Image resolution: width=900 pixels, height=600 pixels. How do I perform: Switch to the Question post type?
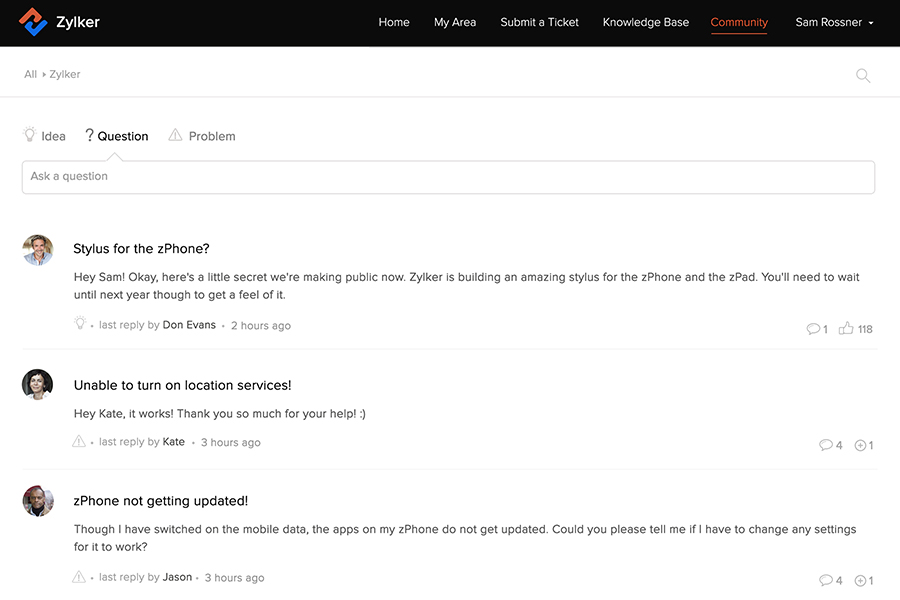click(117, 136)
